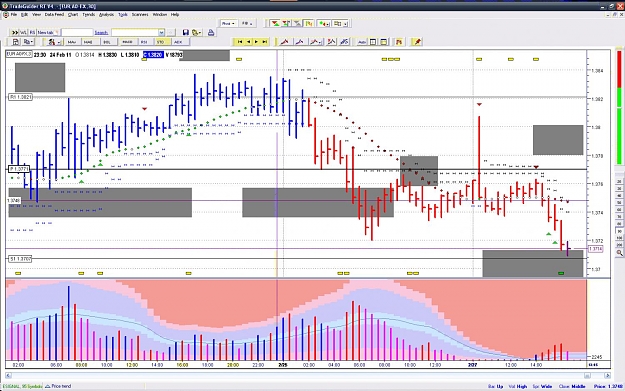
Task: Click the trend channel tool icon
Action: (x=331, y=41)
